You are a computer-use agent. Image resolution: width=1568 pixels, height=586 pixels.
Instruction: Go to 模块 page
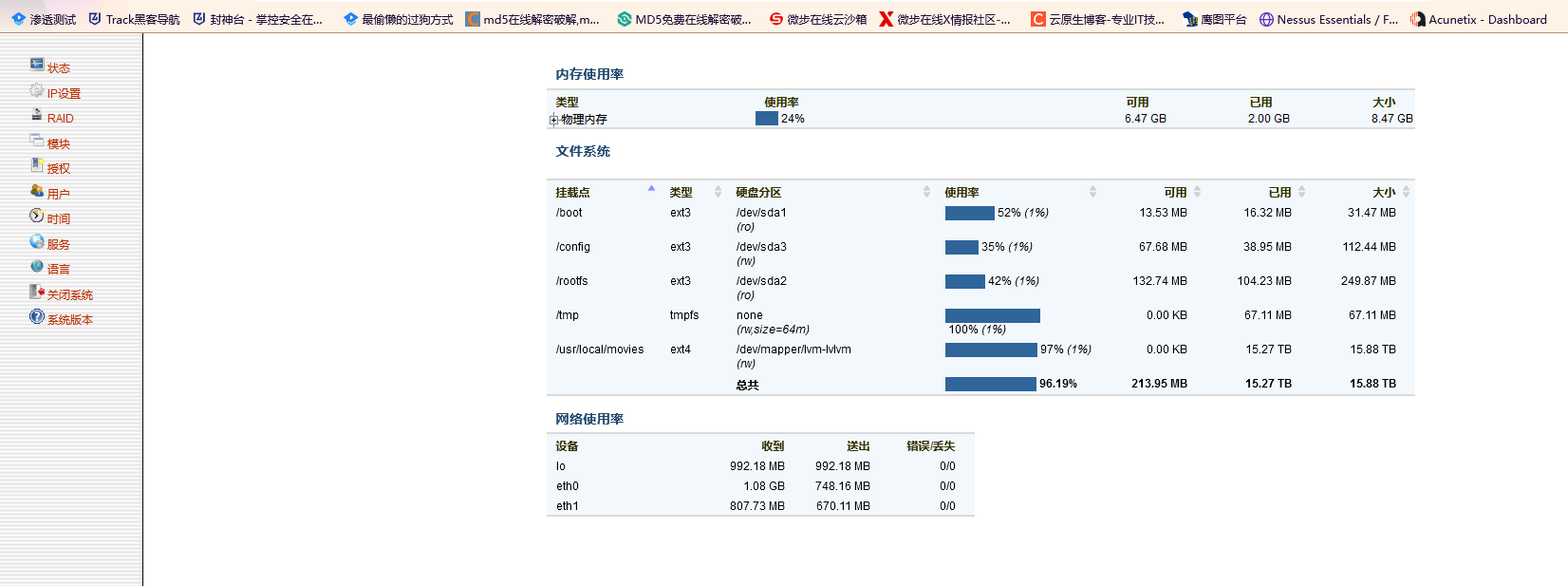pos(59,144)
